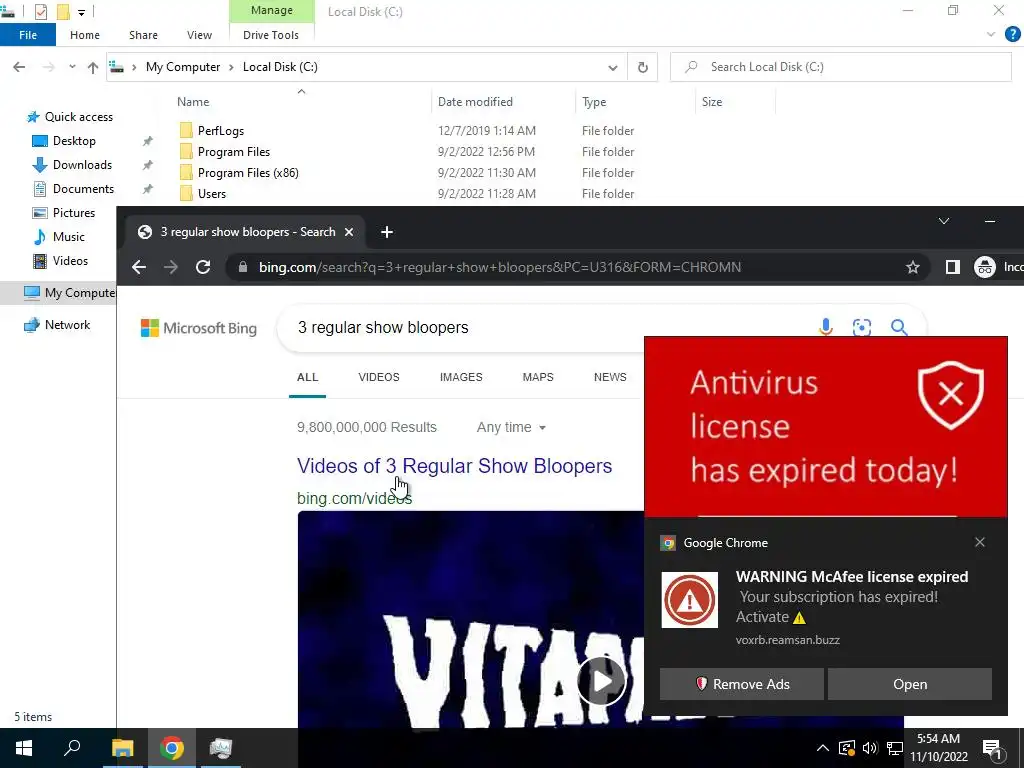Open the Windows Start menu
Screen dimensions: 1024x768
(24, 748)
